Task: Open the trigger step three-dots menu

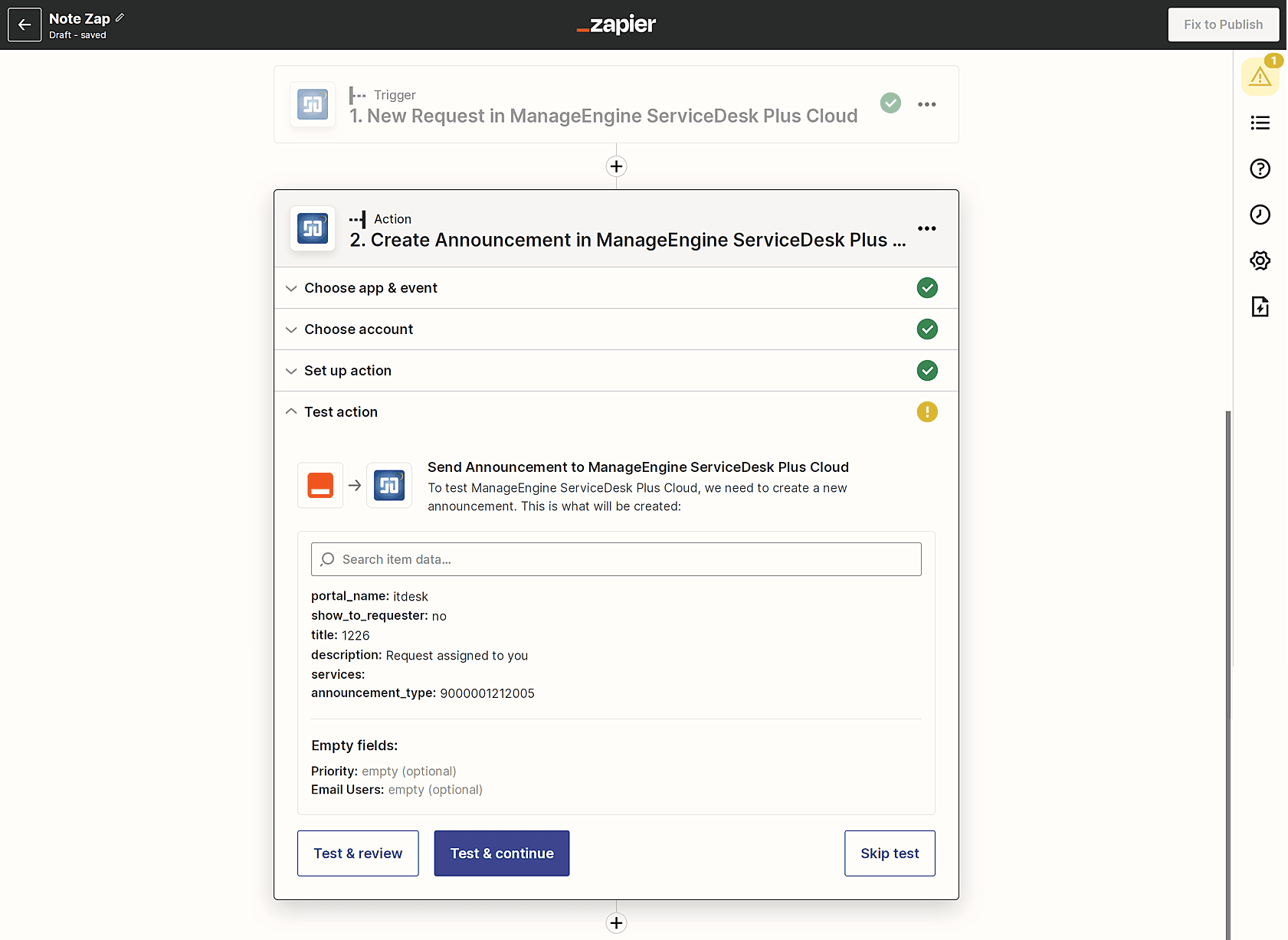Action: click(x=926, y=104)
